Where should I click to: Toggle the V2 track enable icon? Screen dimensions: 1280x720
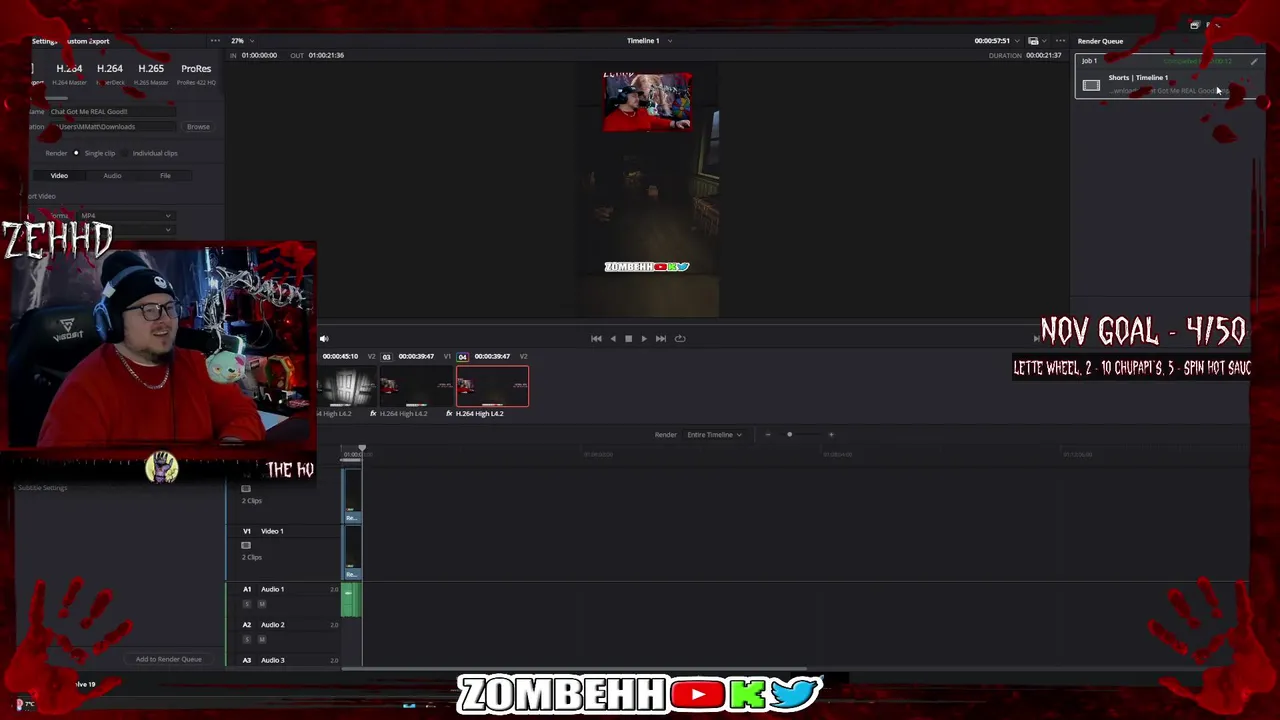click(x=246, y=489)
